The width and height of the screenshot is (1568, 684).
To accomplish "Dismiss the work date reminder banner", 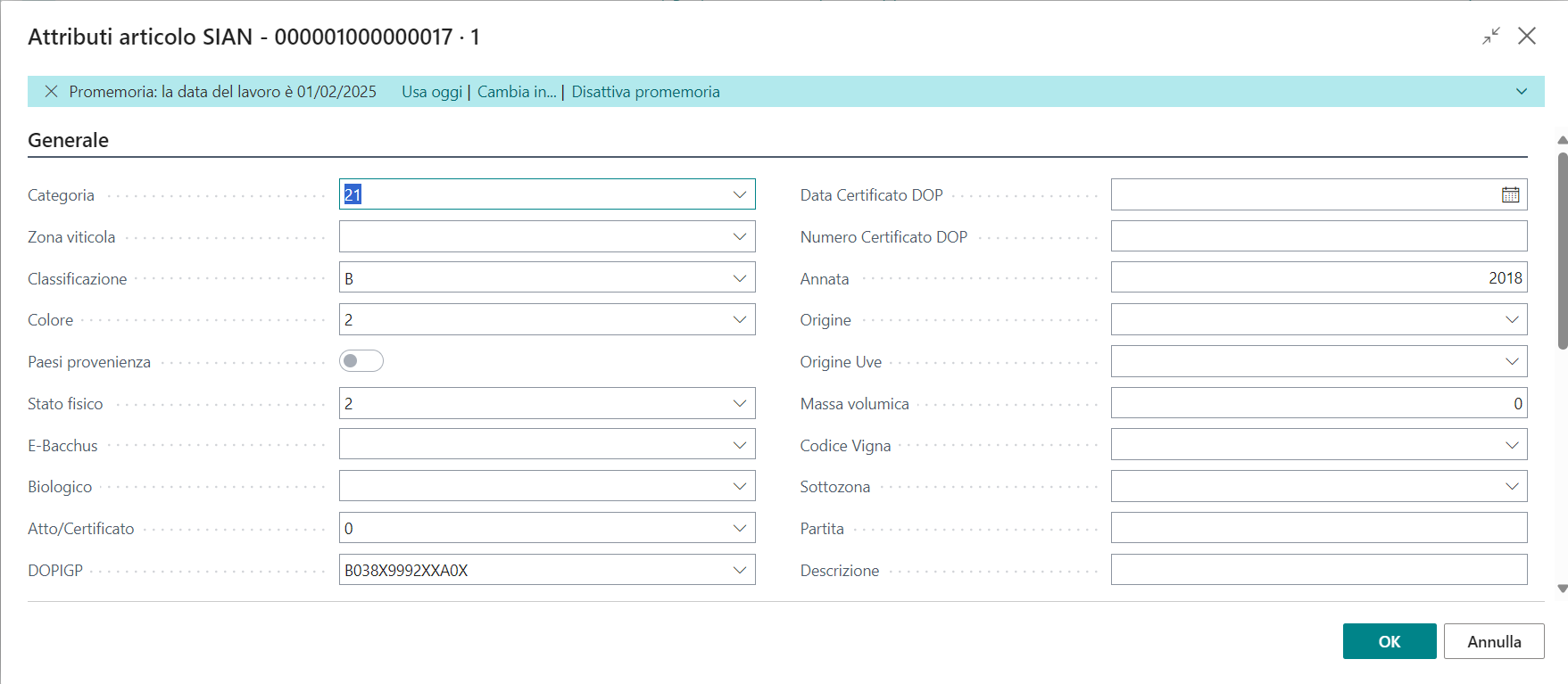I will tap(52, 92).
